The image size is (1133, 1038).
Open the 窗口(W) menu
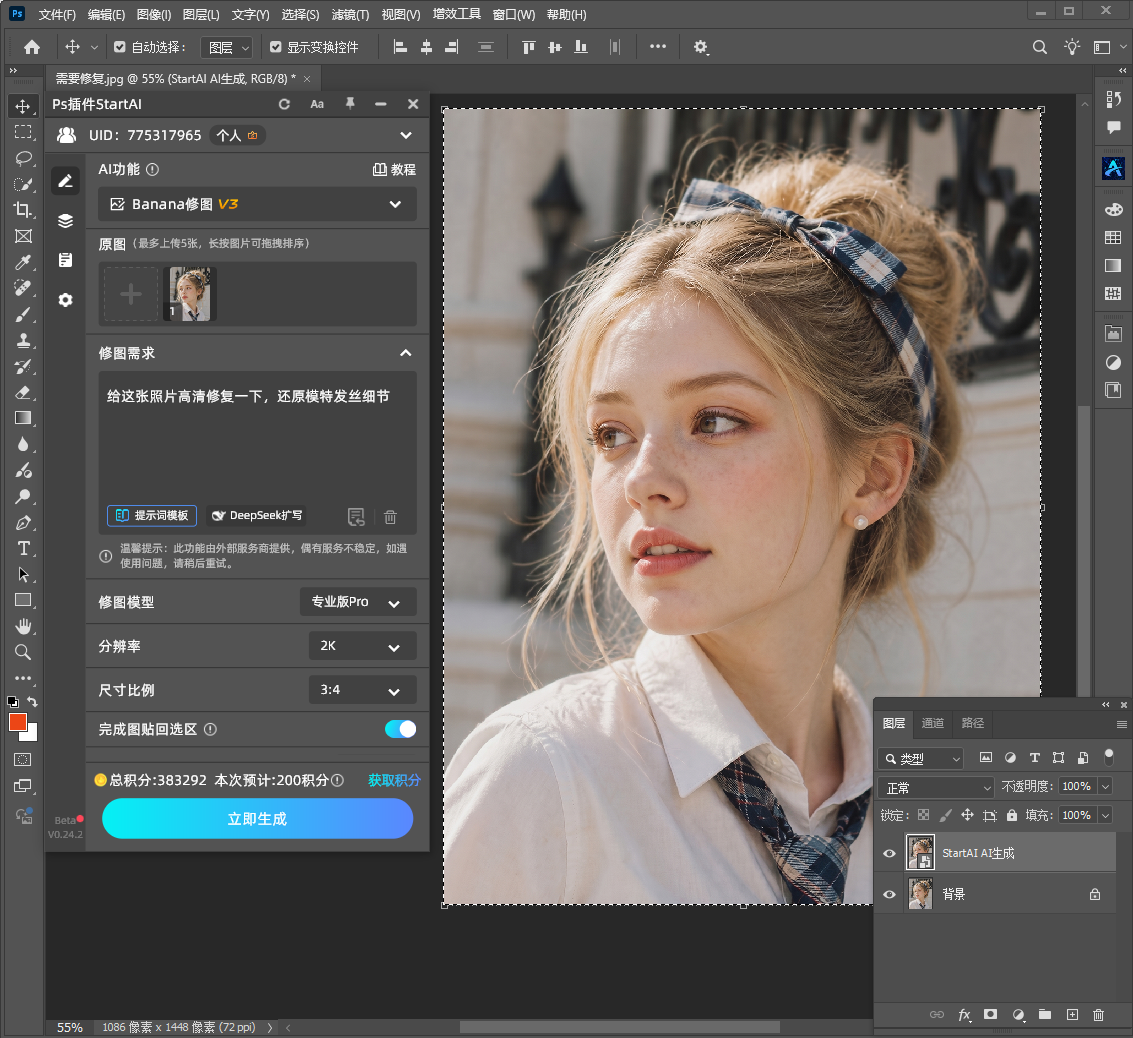514,14
